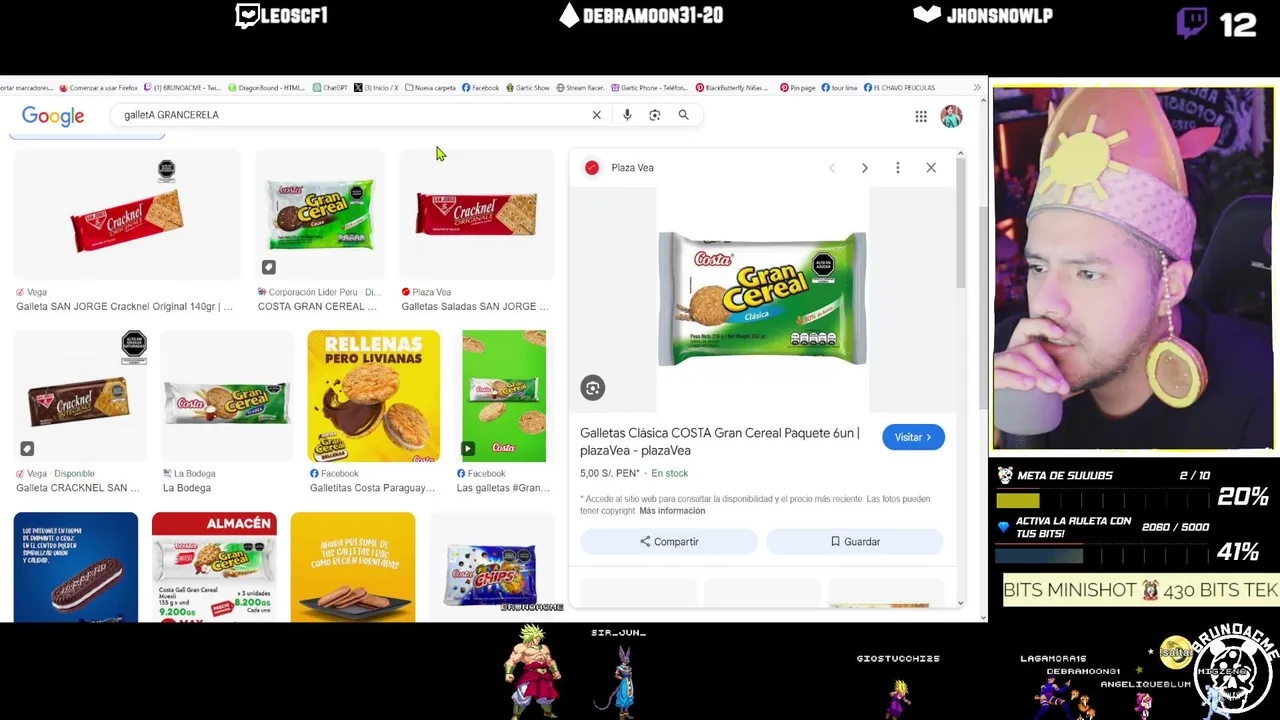Select yellow cookies-on-plate ad thumbnail
The height and width of the screenshot is (720, 1280).
tap(353, 567)
